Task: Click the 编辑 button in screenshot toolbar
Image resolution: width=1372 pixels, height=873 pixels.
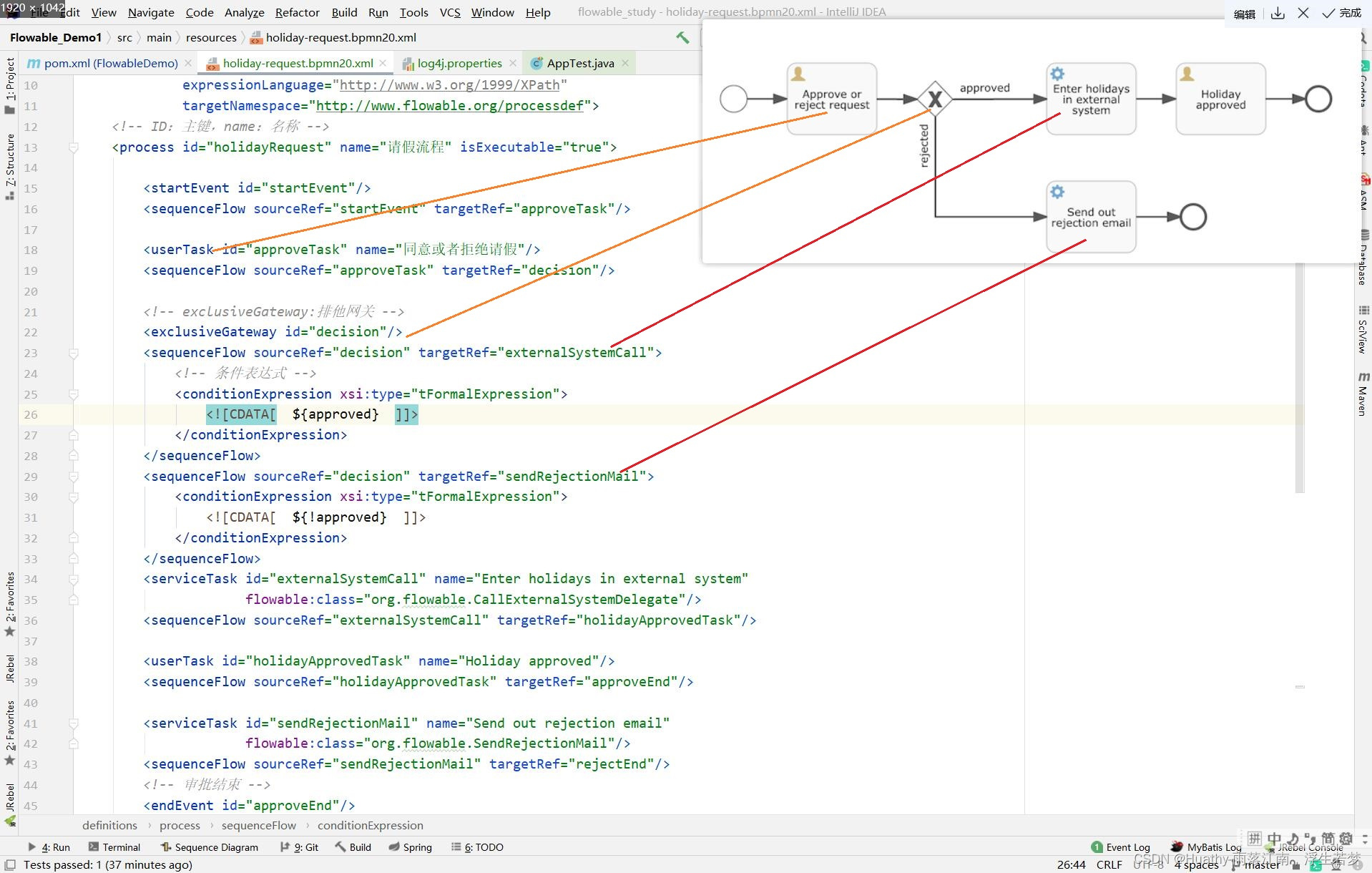Action: tap(1245, 14)
